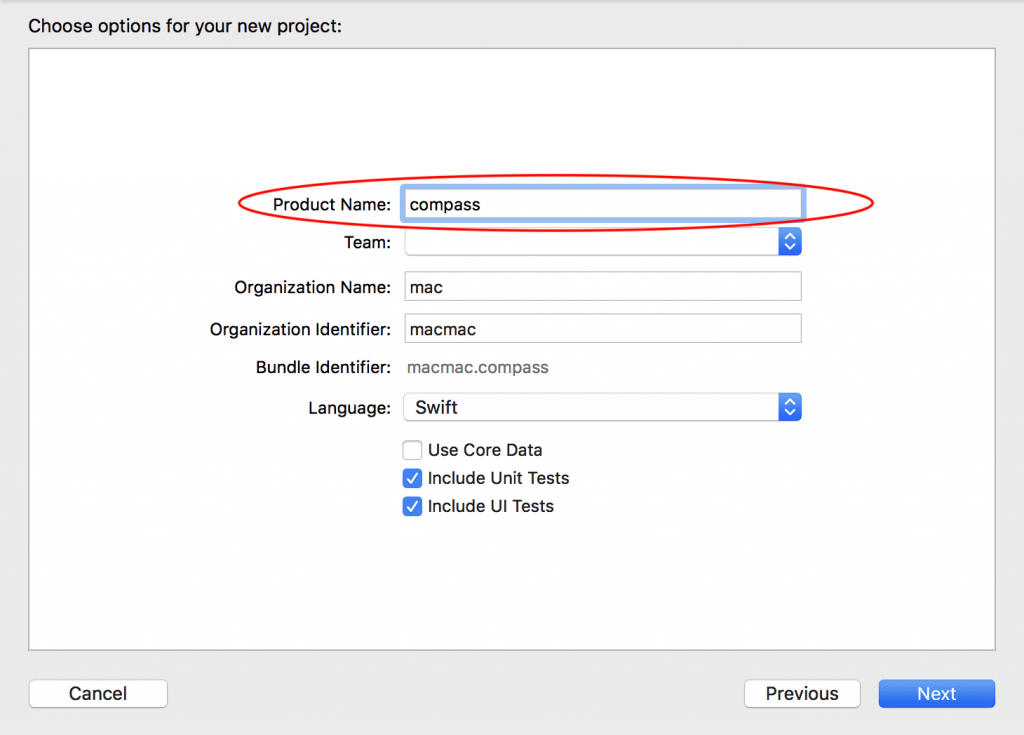This screenshot has width=1024, height=735.
Task: Click the Organization Name field
Action: click(603, 287)
